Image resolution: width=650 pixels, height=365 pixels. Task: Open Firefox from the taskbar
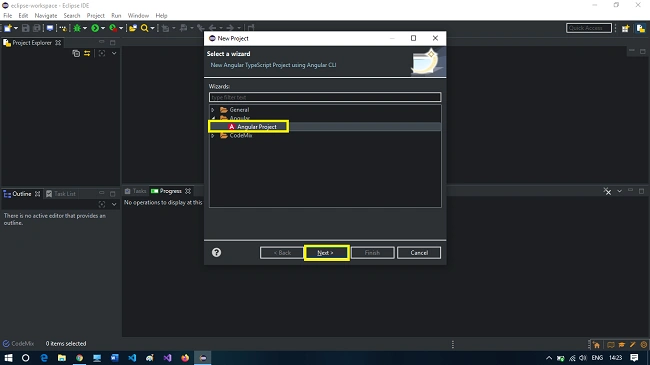click(185, 358)
